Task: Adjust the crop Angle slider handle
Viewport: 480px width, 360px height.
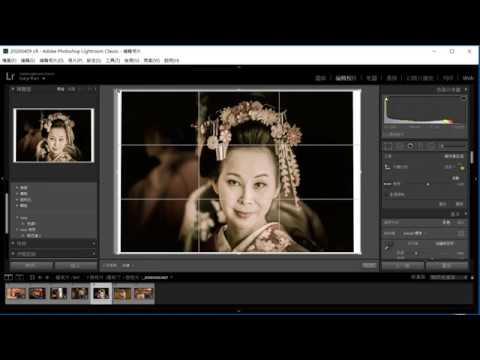Action: pos(428,184)
